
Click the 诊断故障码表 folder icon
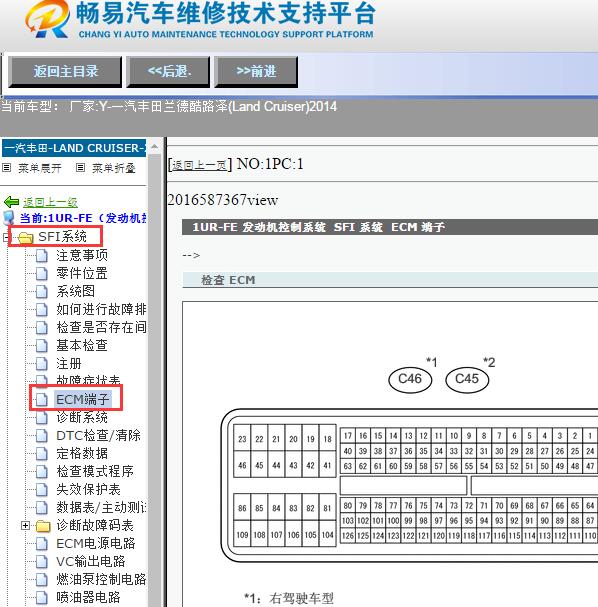tap(43, 526)
